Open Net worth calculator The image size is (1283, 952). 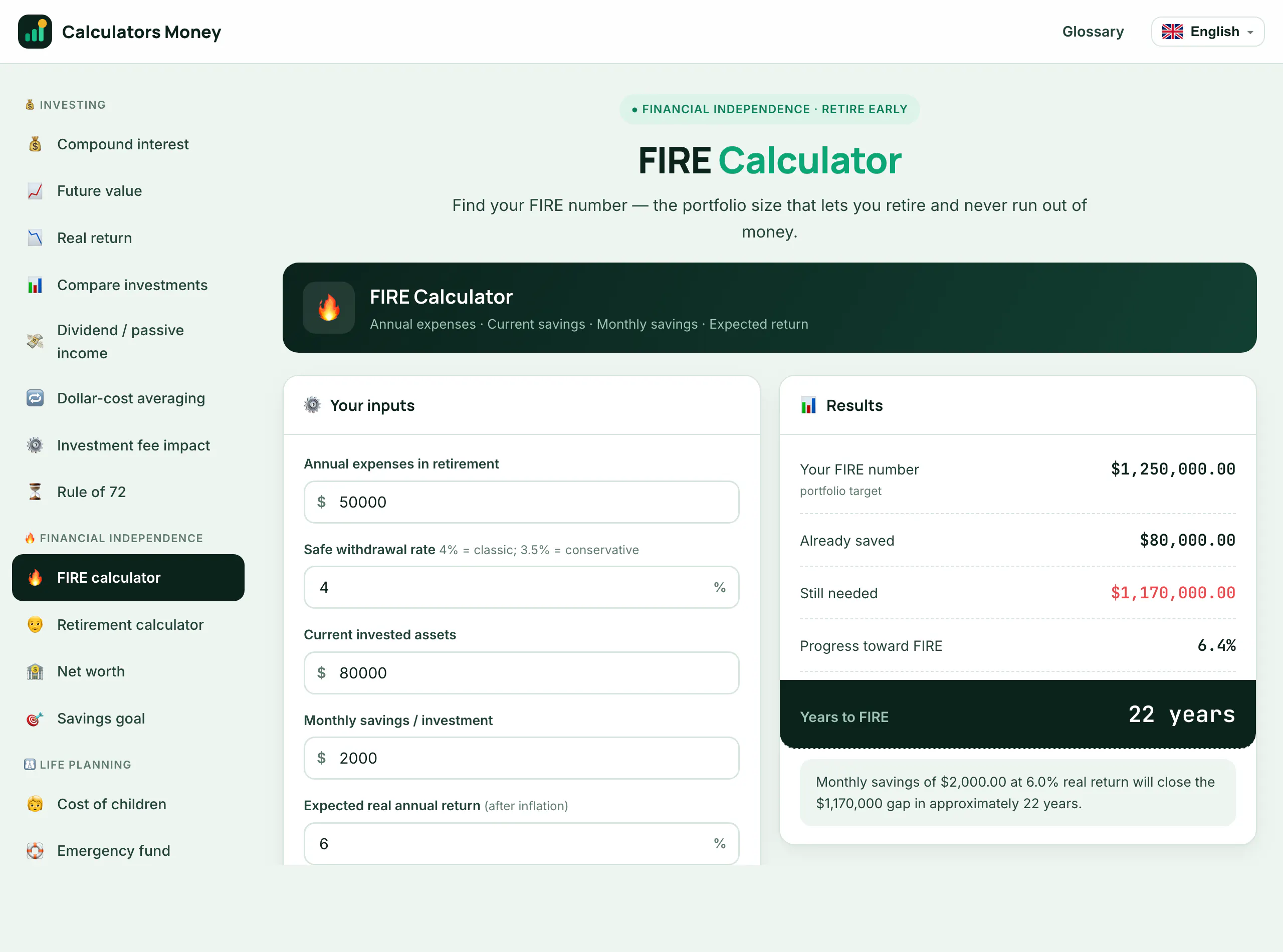(x=128, y=672)
